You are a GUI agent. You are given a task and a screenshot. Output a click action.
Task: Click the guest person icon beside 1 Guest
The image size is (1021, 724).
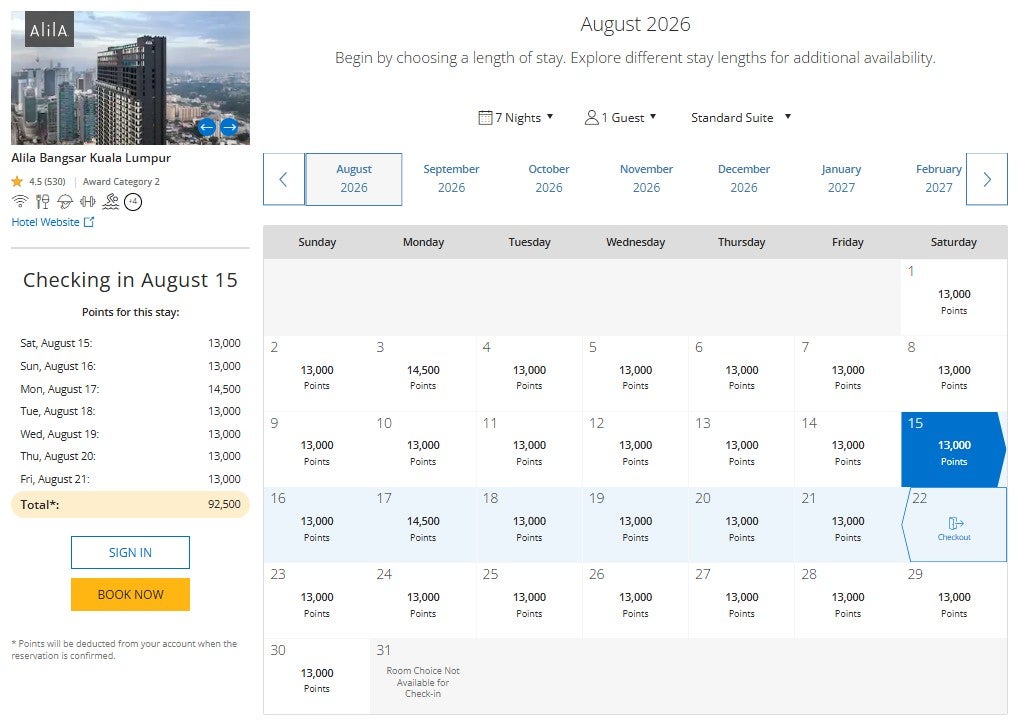(592, 117)
